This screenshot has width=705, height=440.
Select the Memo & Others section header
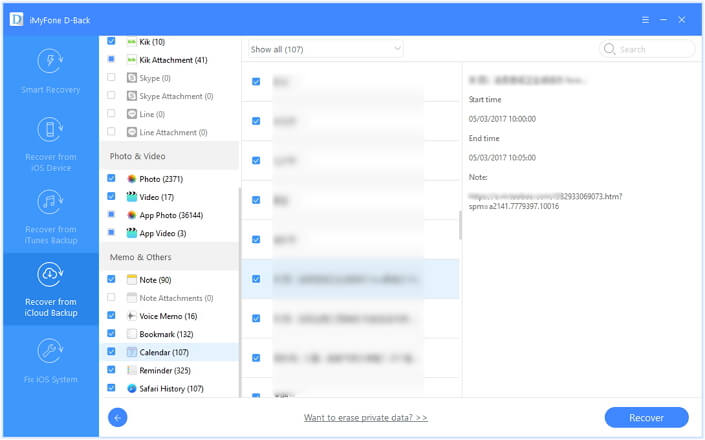click(170, 257)
